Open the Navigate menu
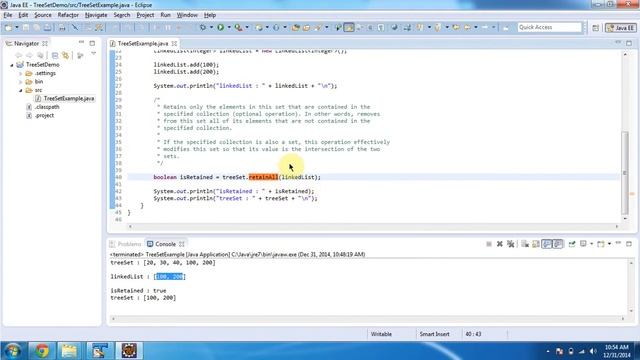 pos(96,15)
